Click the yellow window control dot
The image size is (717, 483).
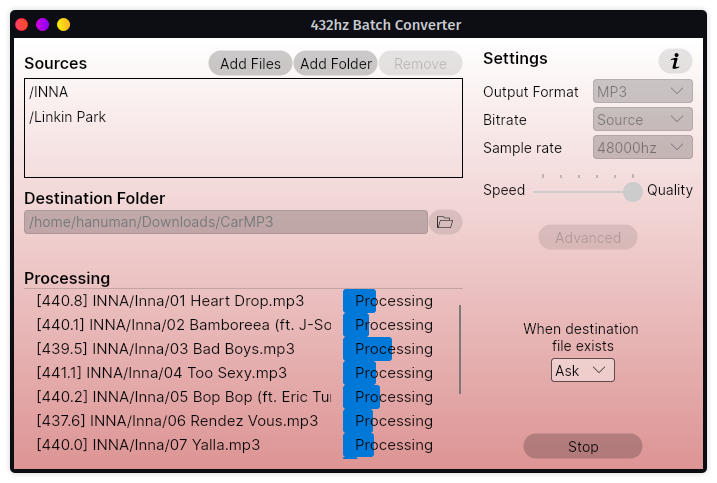click(64, 24)
